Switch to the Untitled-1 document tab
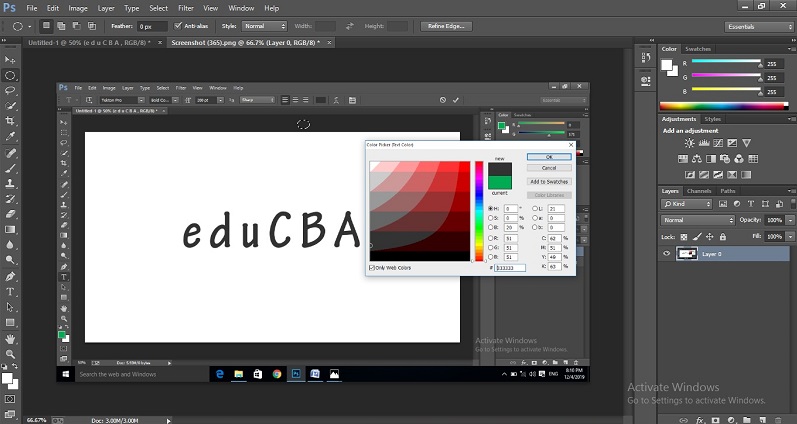 pyautogui.click(x=89, y=43)
